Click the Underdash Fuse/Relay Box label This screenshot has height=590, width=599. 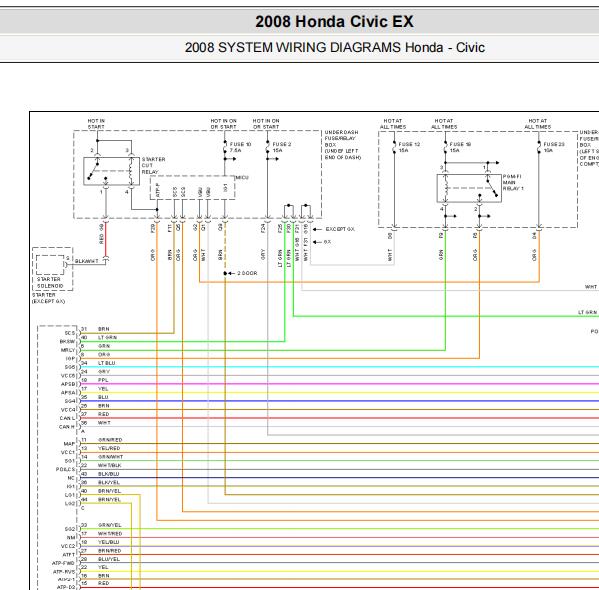point(342,145)
